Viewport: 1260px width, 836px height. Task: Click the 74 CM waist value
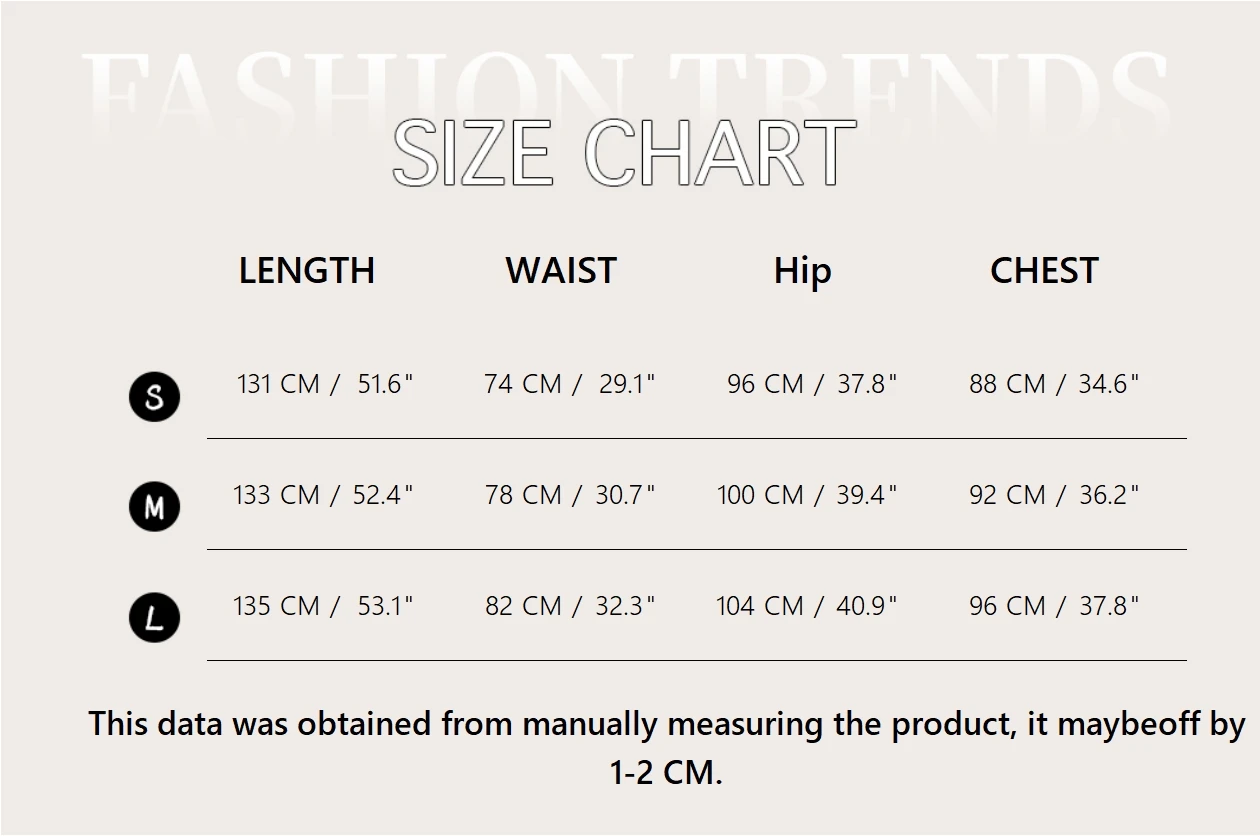569,384
